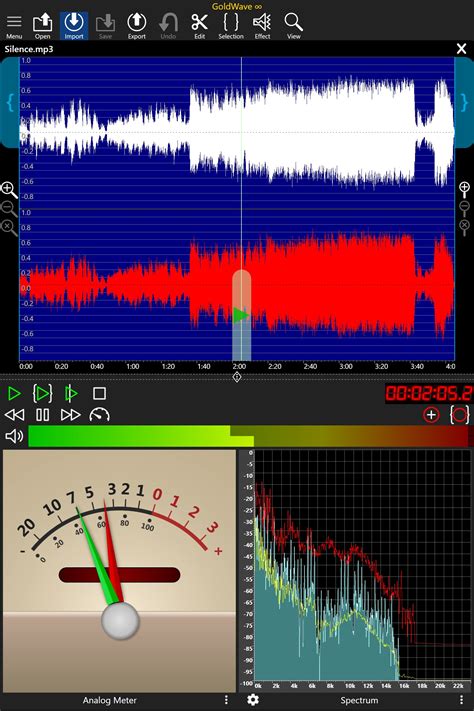Screen dimensions: 474x711
Task: Zoom in vertically with right plus icon
Action: 464,189
